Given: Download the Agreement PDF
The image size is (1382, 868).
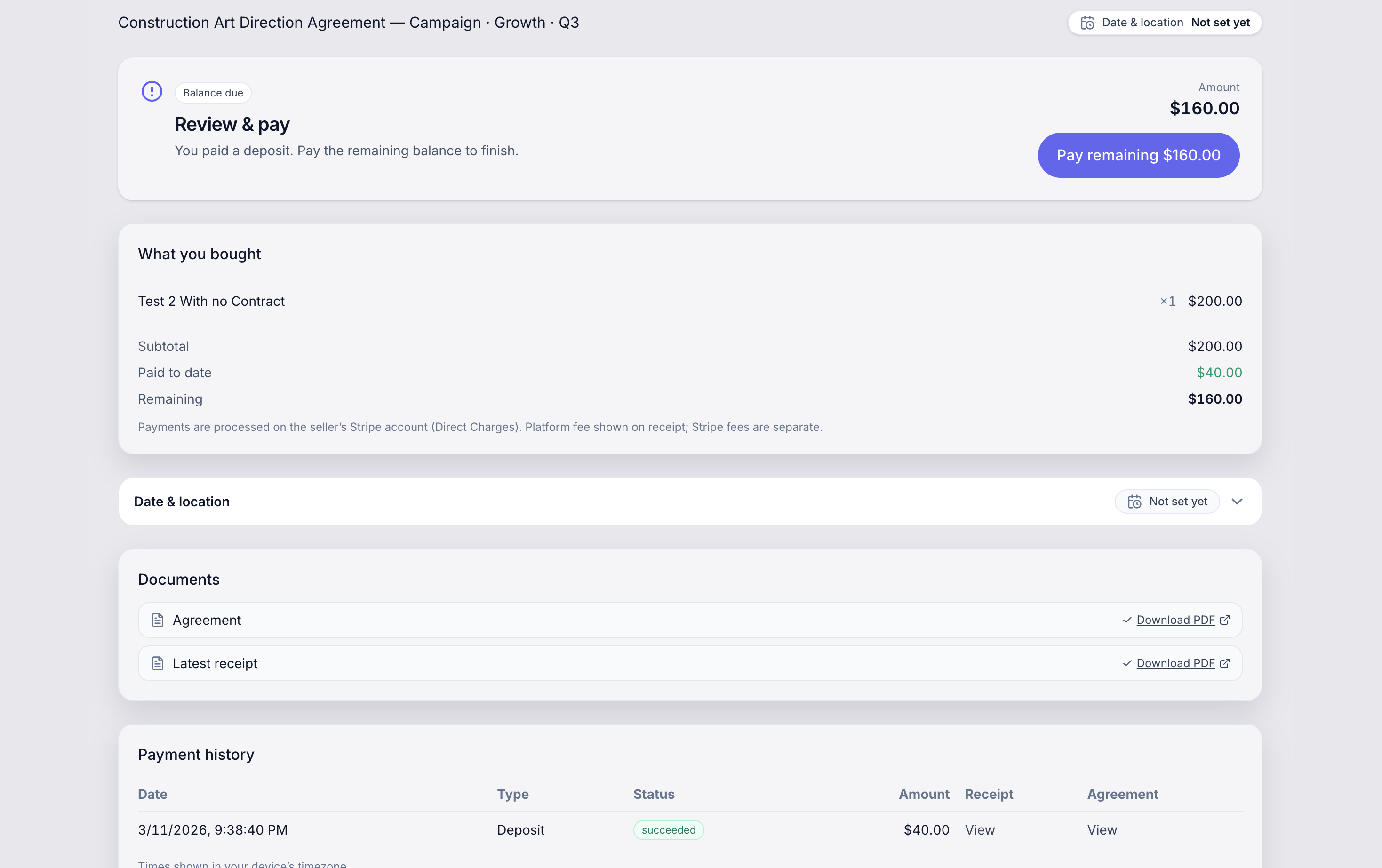Looking at the screenshot, I should click(1175, 620).
